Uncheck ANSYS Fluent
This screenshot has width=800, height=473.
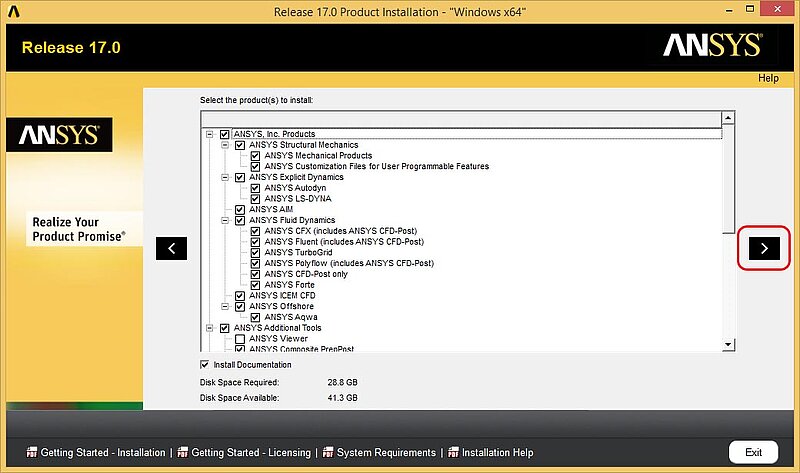(255, 242)
